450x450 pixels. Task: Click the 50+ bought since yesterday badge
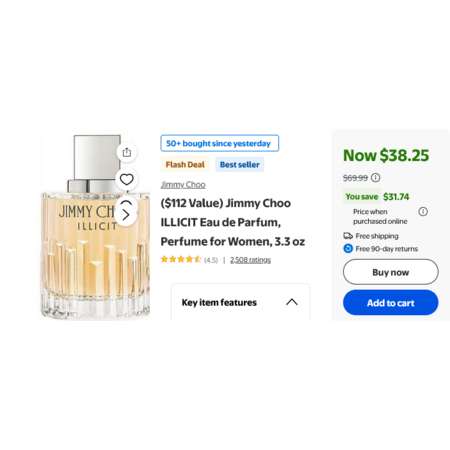pyautogui.click(x=220, y=143)
